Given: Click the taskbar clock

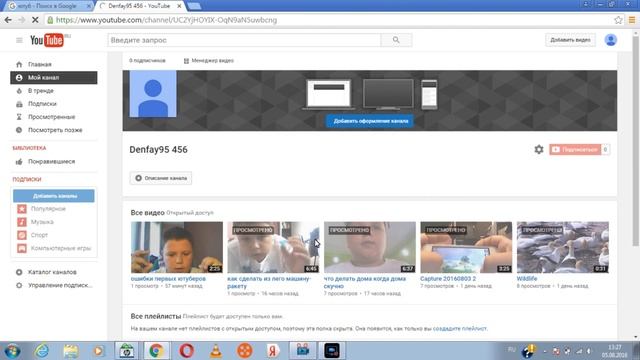Looking at the screenshot, I should [x=615, y=351].
